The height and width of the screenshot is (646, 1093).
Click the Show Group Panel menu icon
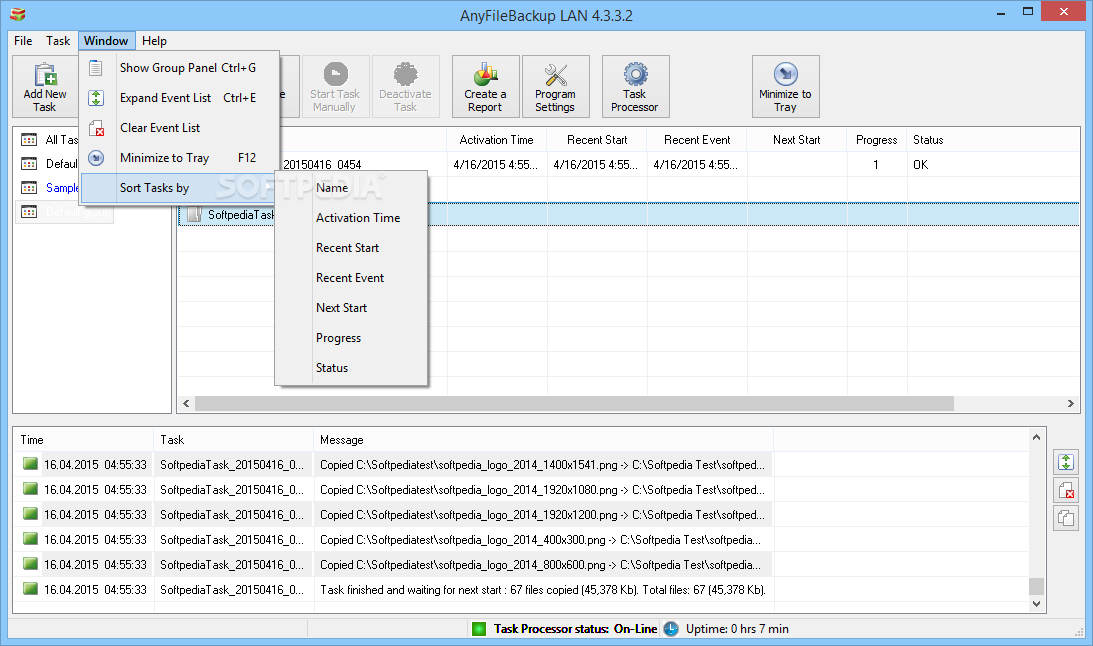pyautogui.click(x=96, y=68)
